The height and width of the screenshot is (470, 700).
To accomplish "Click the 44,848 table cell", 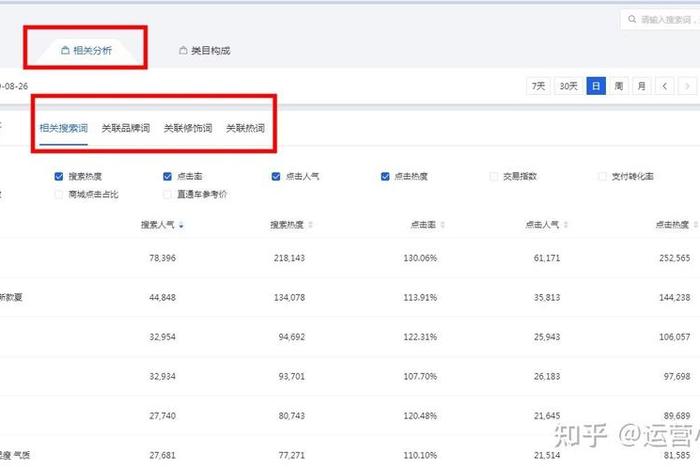I will coord(162,297).
